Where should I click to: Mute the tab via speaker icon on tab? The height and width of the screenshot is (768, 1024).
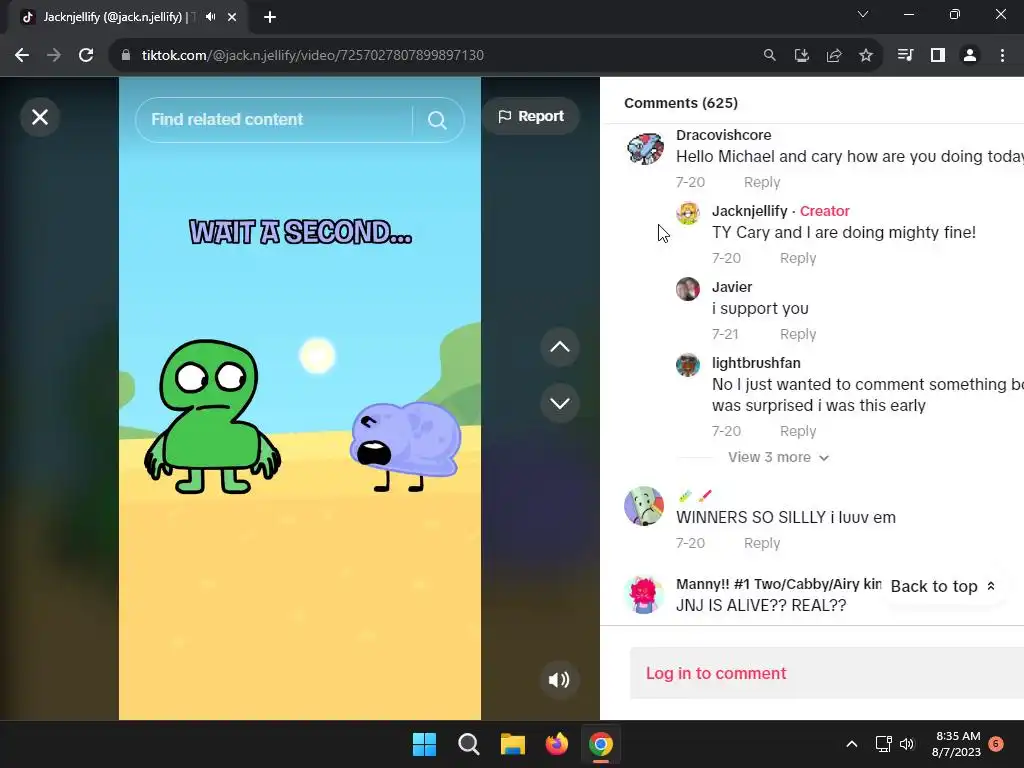(210, 17)
